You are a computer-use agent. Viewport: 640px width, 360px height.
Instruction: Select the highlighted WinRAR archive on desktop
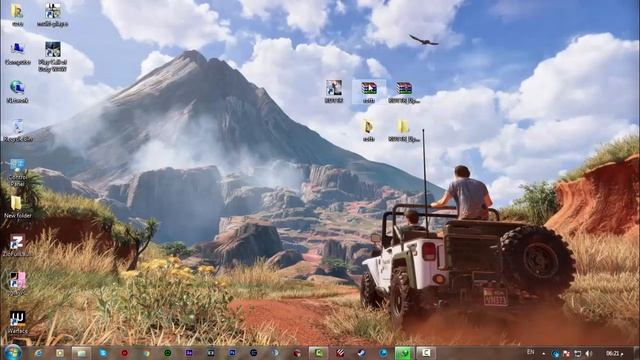(x=369, y=91)
